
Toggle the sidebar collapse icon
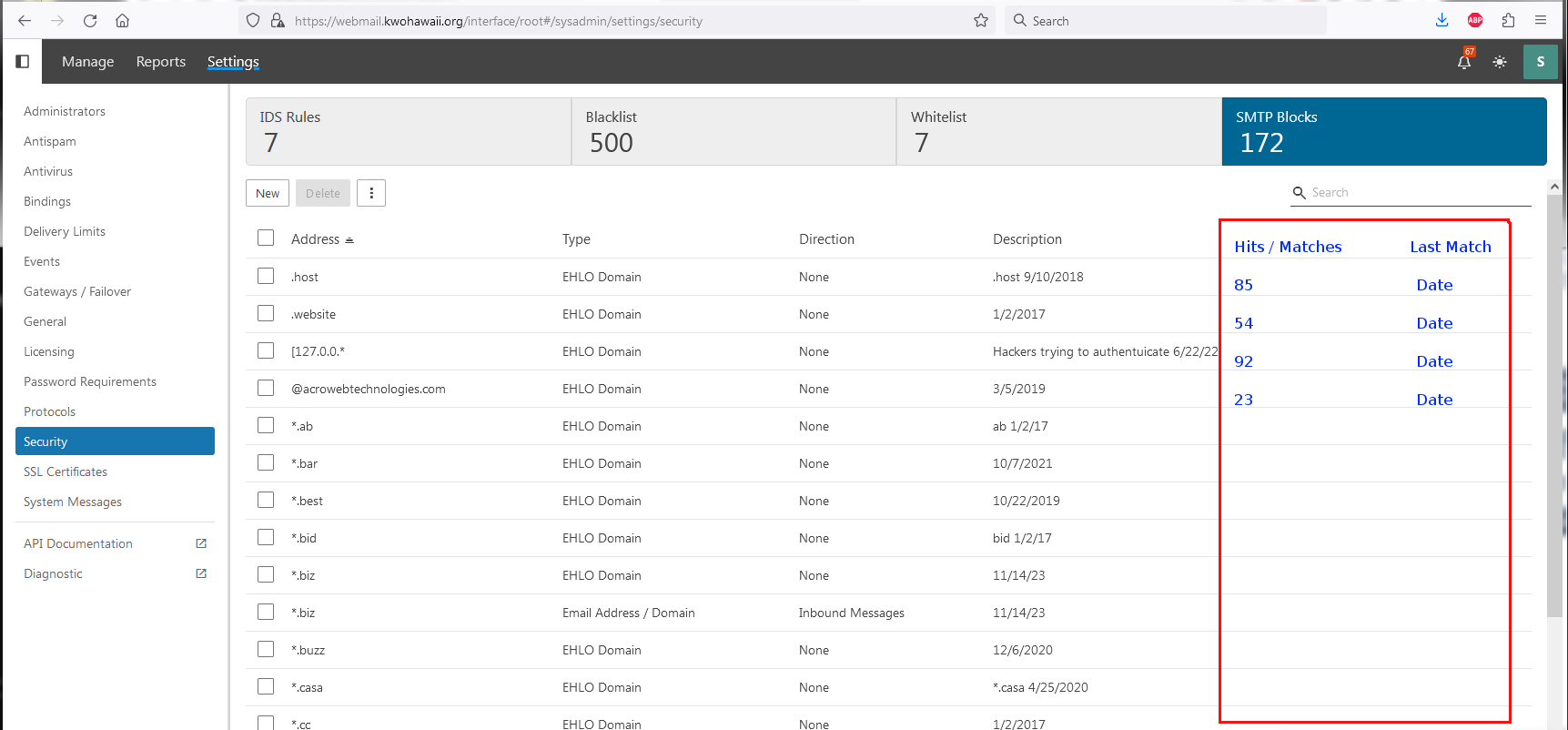click(x=23, y=61)
